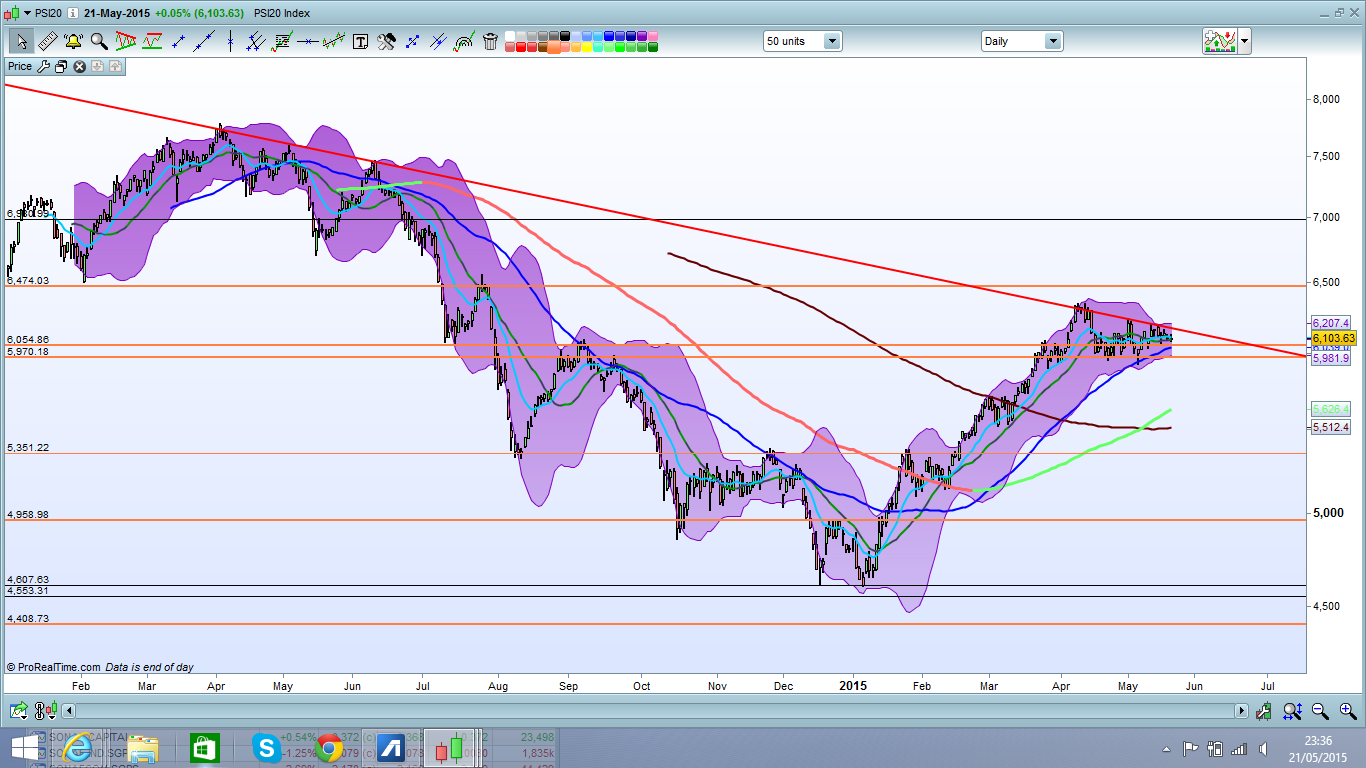This screenshot has height=768, width=1366.
Task: Pick the ruler measurement tool
Action: pos(47,41)
